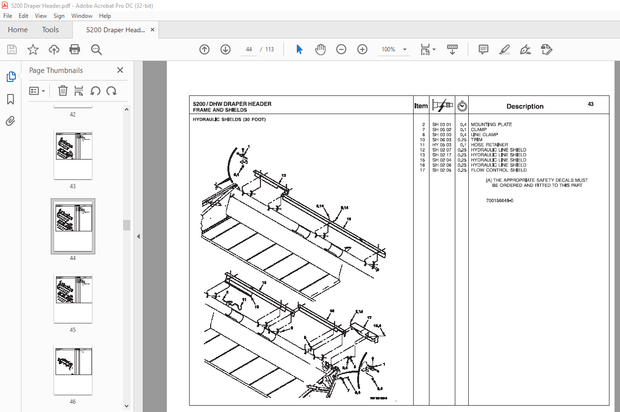Add this file to Starred
This screenshot has height=412, width=620.
33,49
